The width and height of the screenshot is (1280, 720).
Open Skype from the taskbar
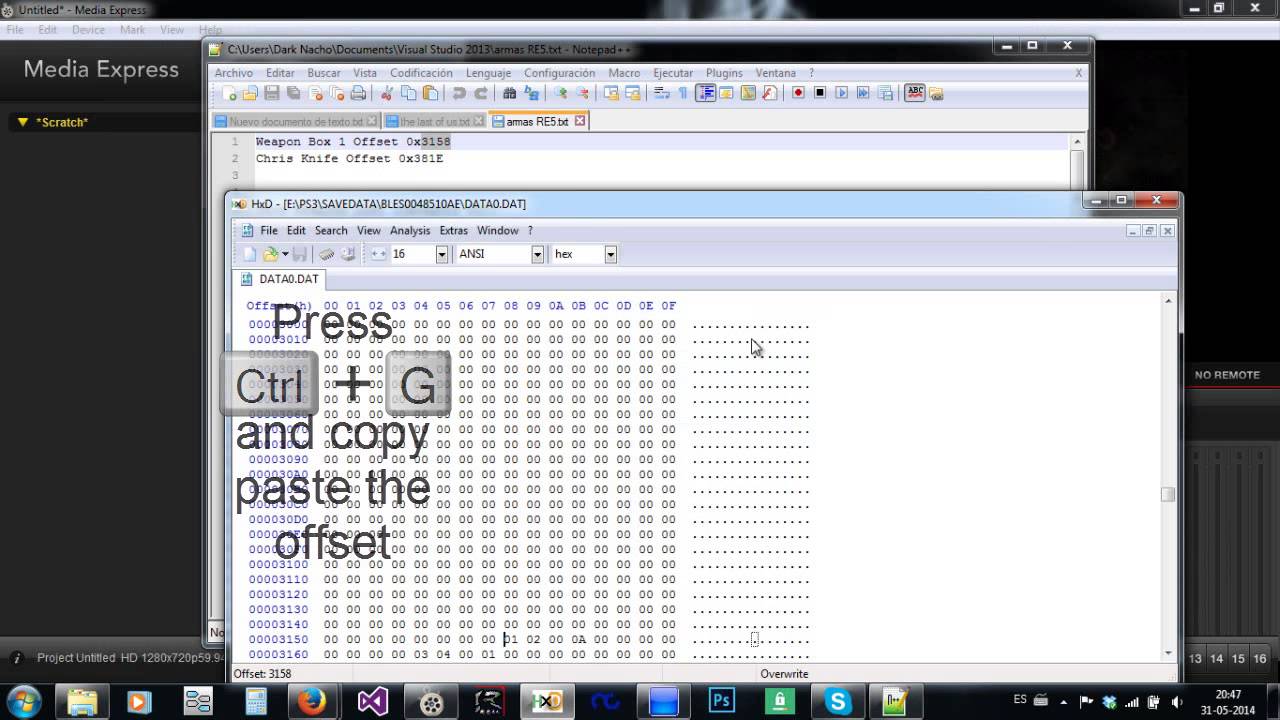(x=837, y=701)
